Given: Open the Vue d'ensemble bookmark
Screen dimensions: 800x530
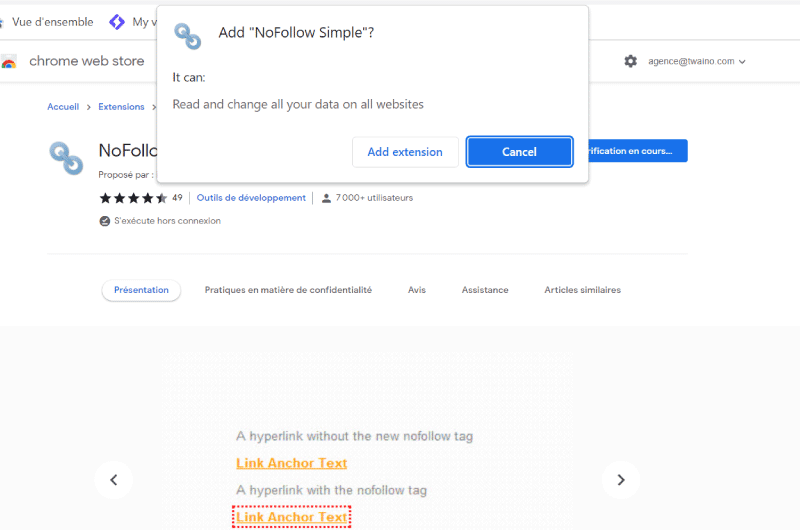Looking at the screenshot, I should (53, 22).
